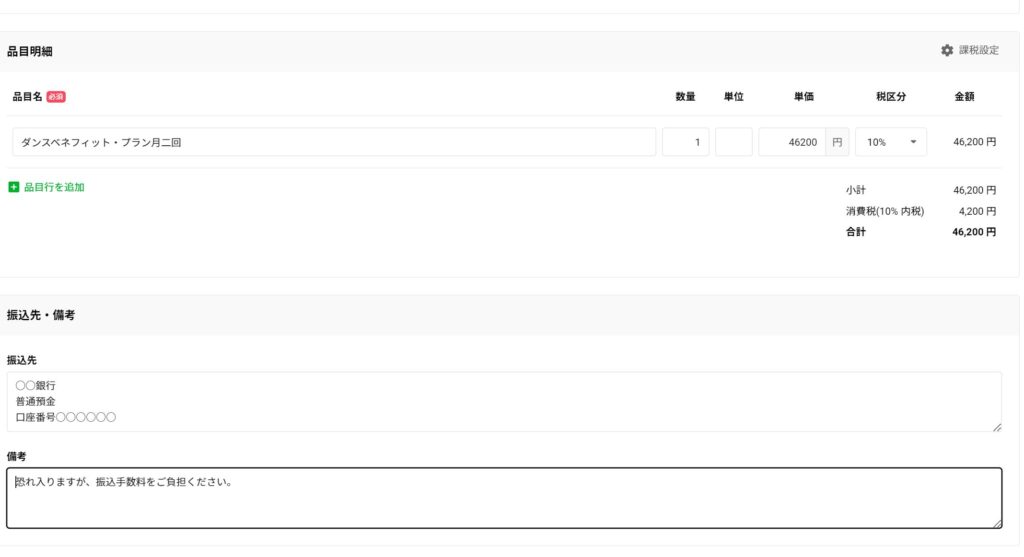This screenshot has width=1024, height=557.
Task: Focus the 数量 quantity input
Action: click(686, 142)
